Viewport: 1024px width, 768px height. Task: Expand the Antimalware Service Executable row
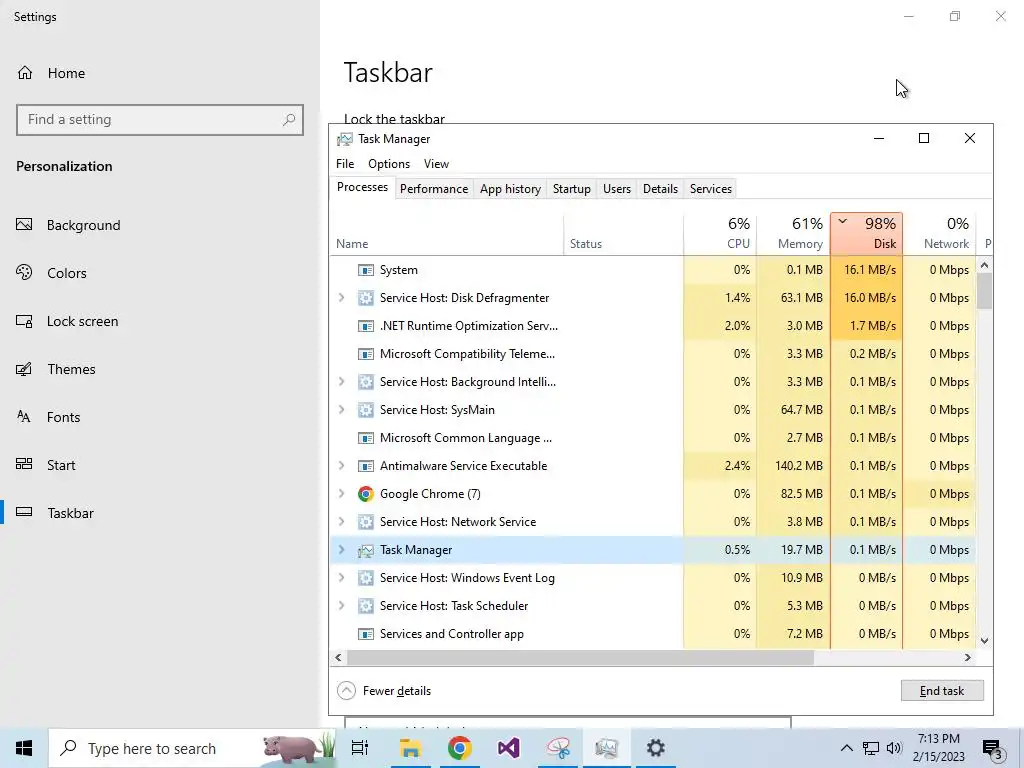tap(342, 466)
